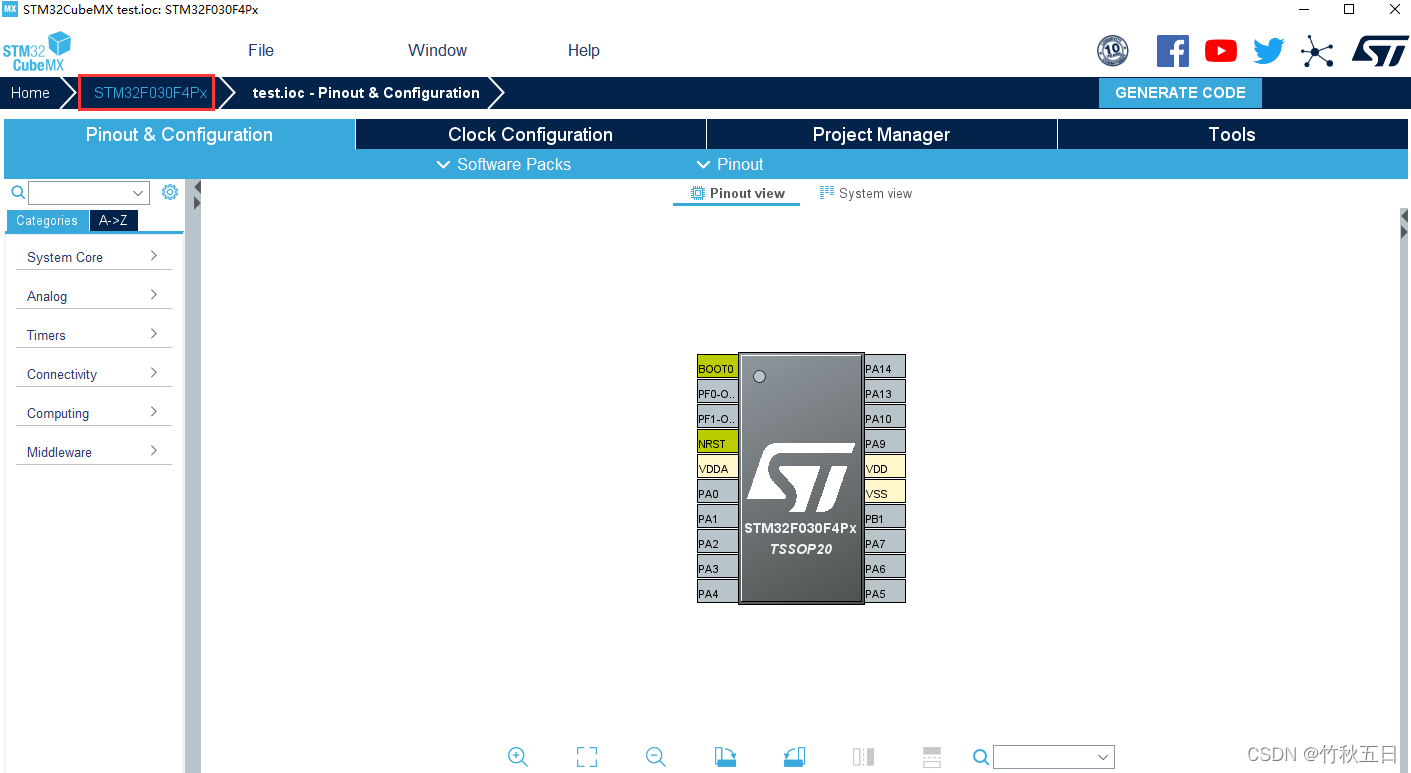Click the PA10 pin

coord(884,417)
